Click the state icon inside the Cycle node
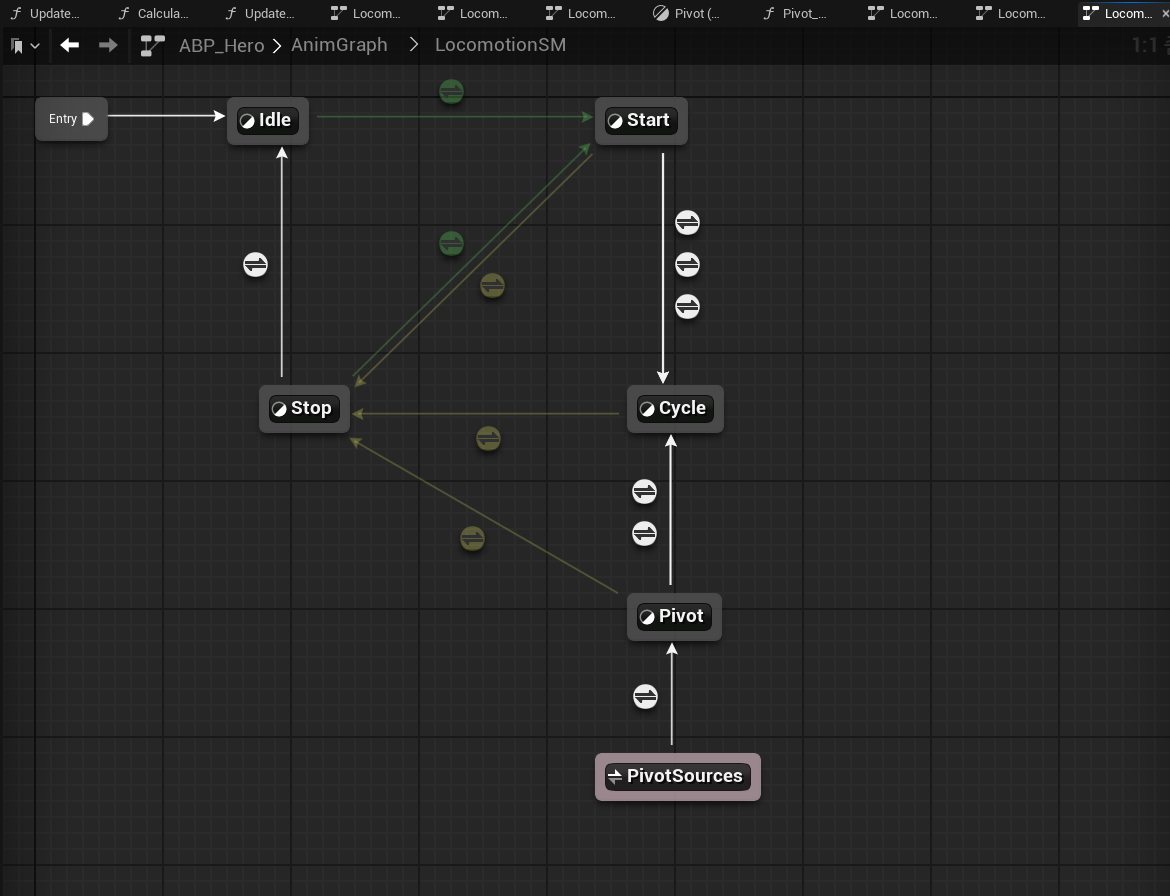 [x=647, y=409]
